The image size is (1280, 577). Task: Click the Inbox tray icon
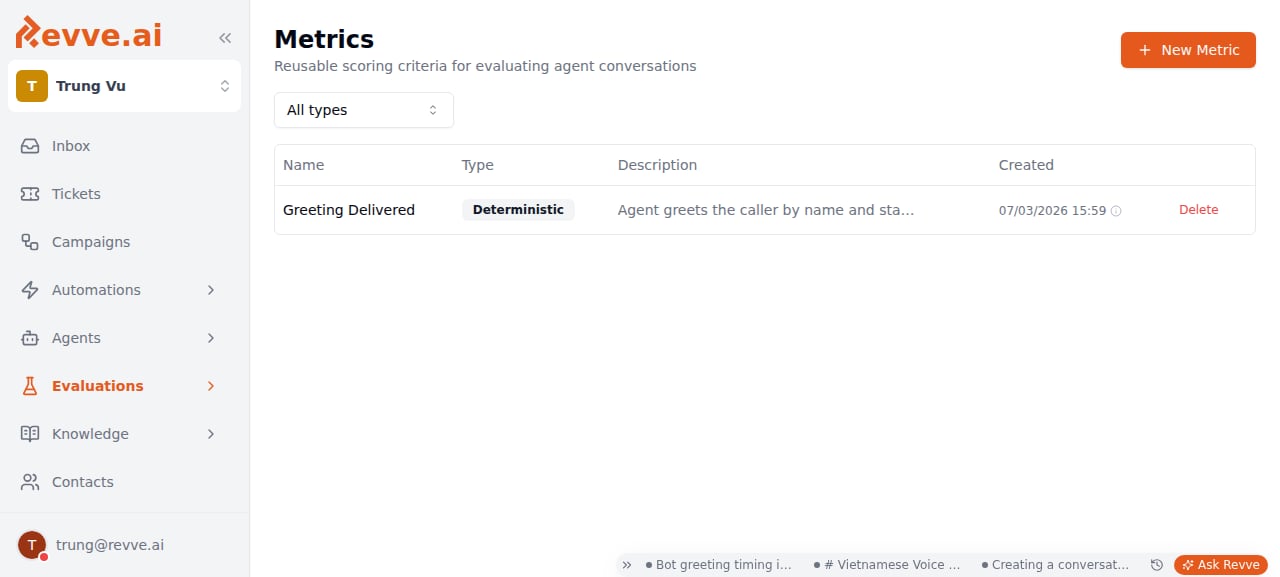pos(30,146)
